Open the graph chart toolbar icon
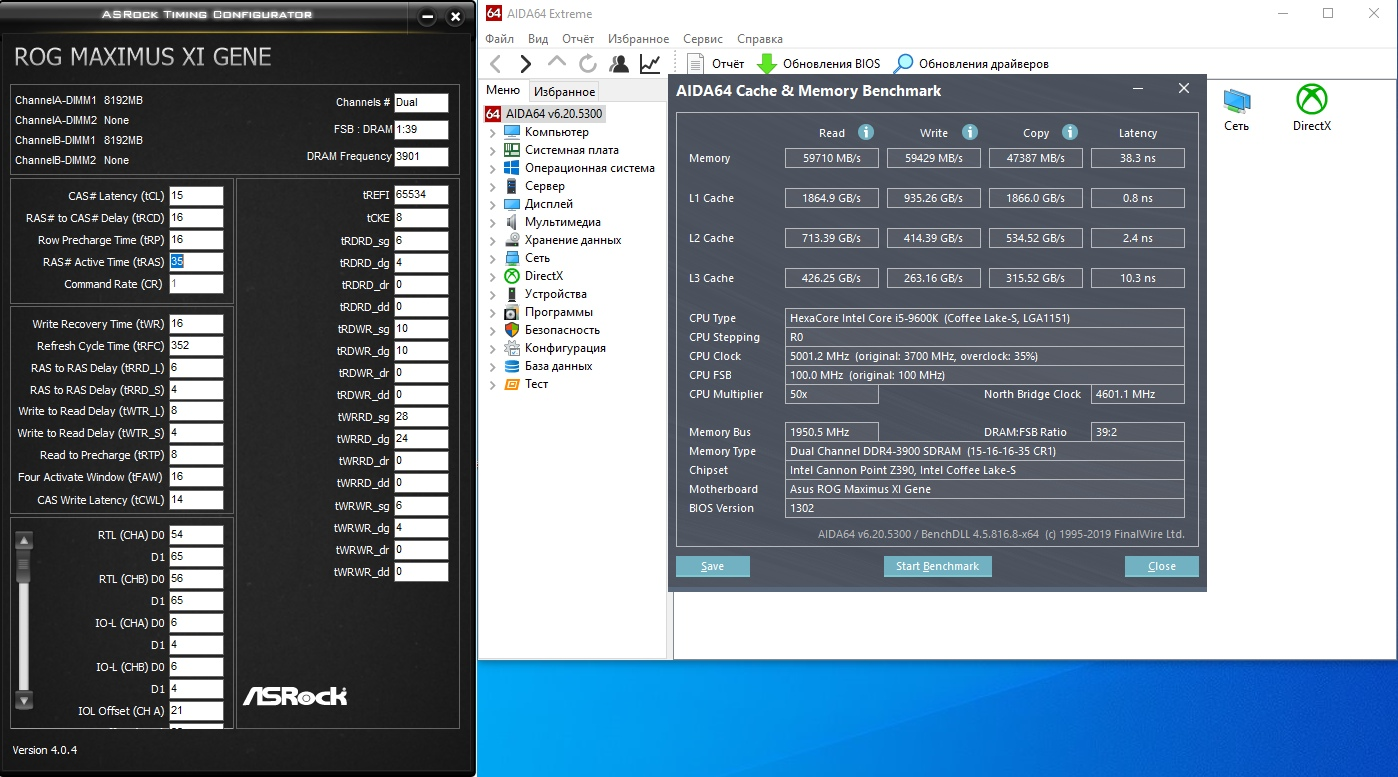This screenshot has width=1398, height=777. (650, 64)
